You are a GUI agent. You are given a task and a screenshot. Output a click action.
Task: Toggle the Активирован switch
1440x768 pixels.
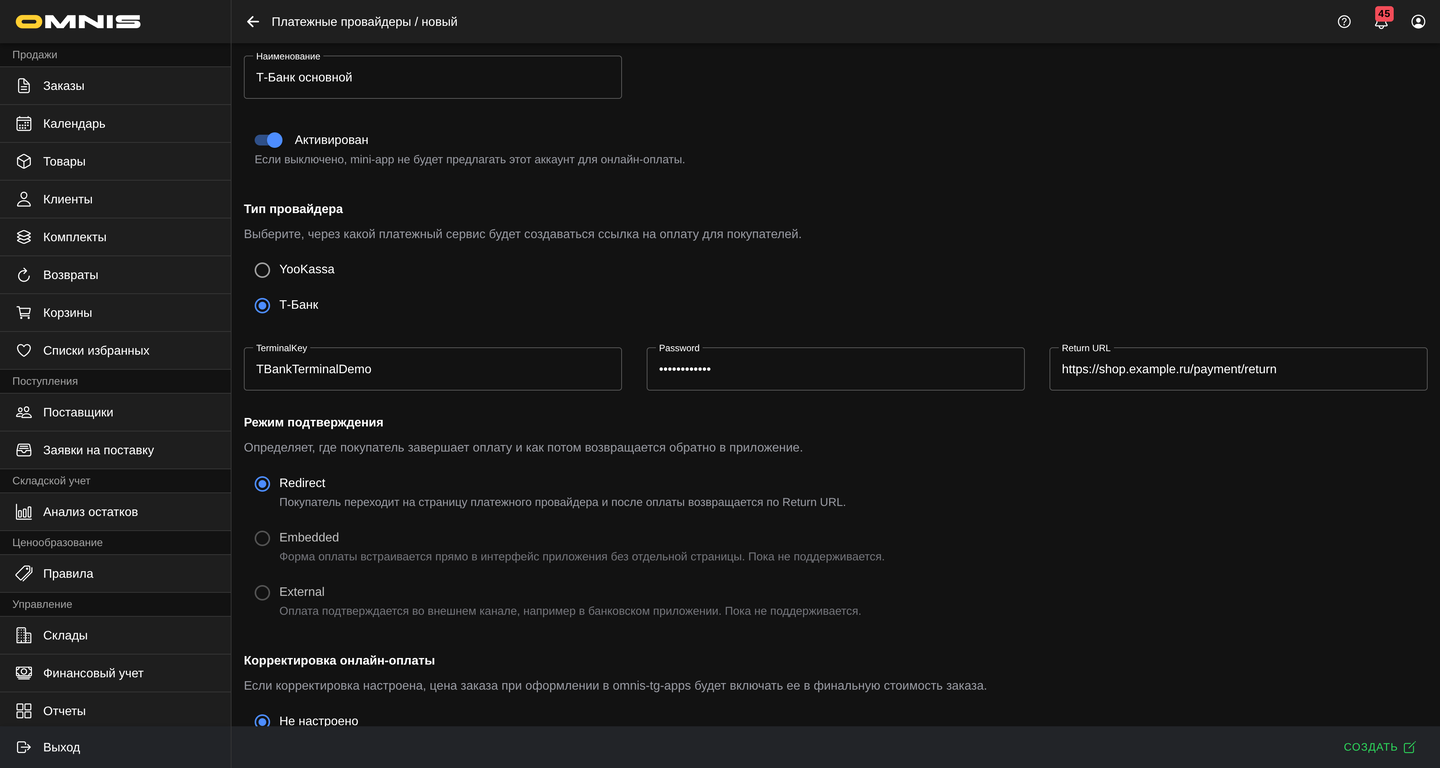pyautogui.click(x=269, y=140)
